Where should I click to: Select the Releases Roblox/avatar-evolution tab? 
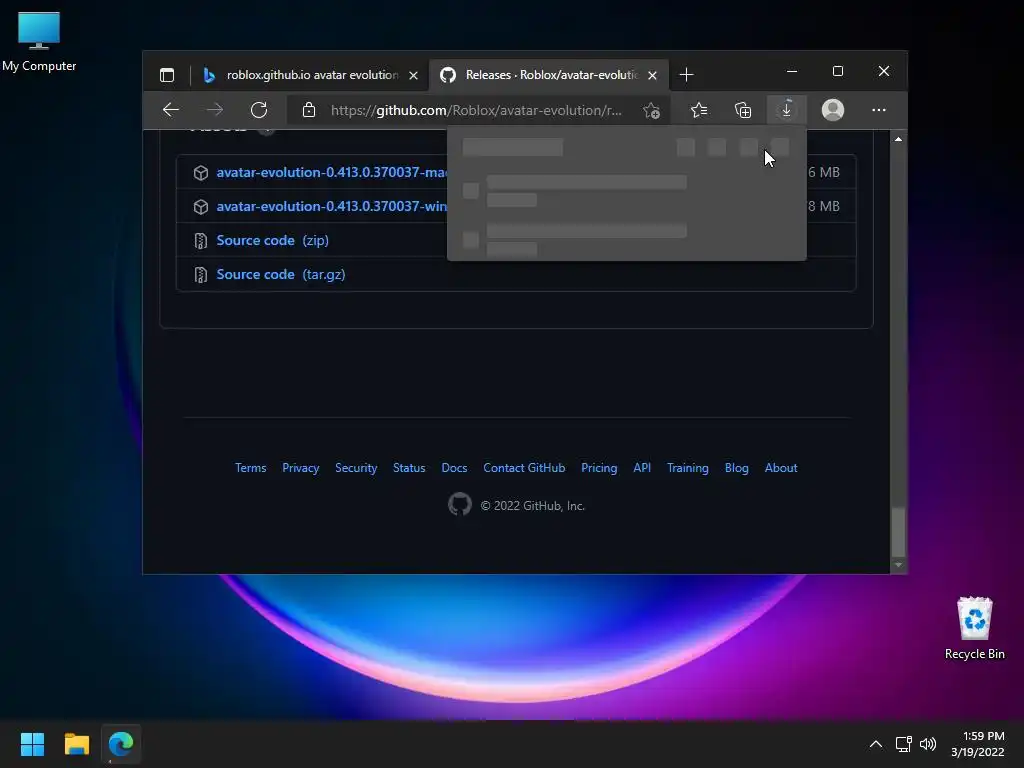[550, 75]
